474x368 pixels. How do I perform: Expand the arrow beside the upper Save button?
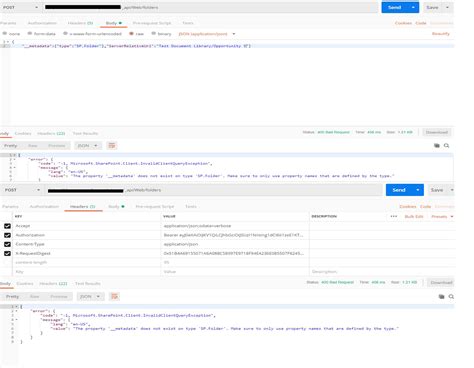tap(447, 7)
